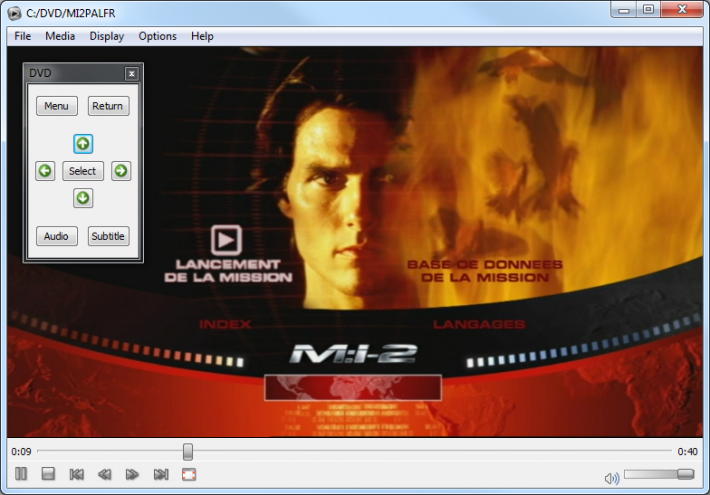Click the elapsed time 0:09 label
Screen dimensions: 710x495
[x=21, y=452]
